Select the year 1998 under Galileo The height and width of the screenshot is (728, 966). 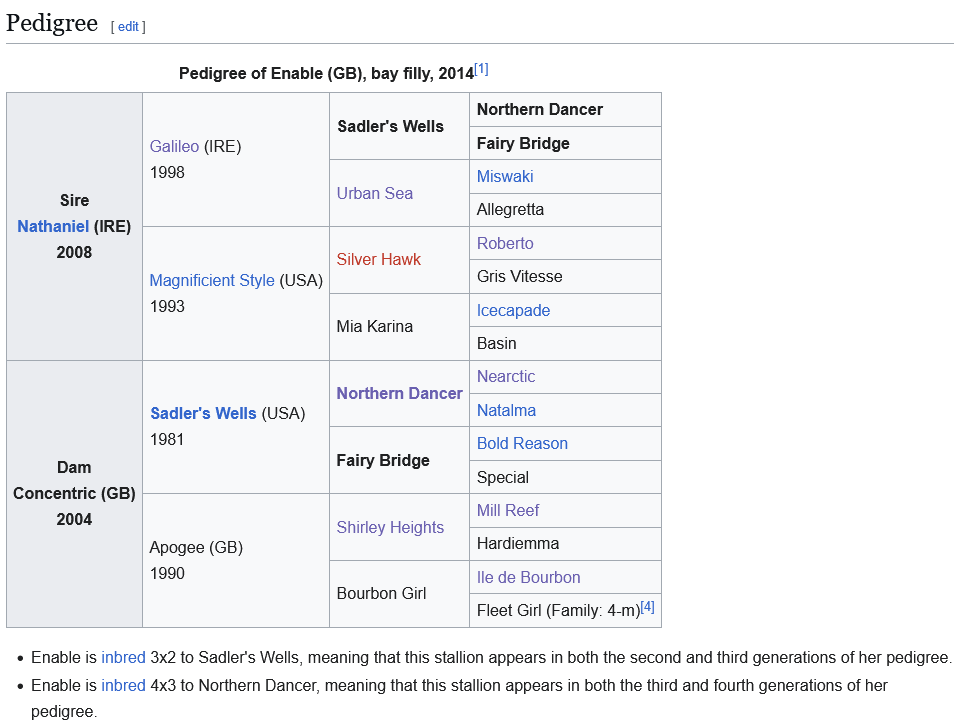167,172
